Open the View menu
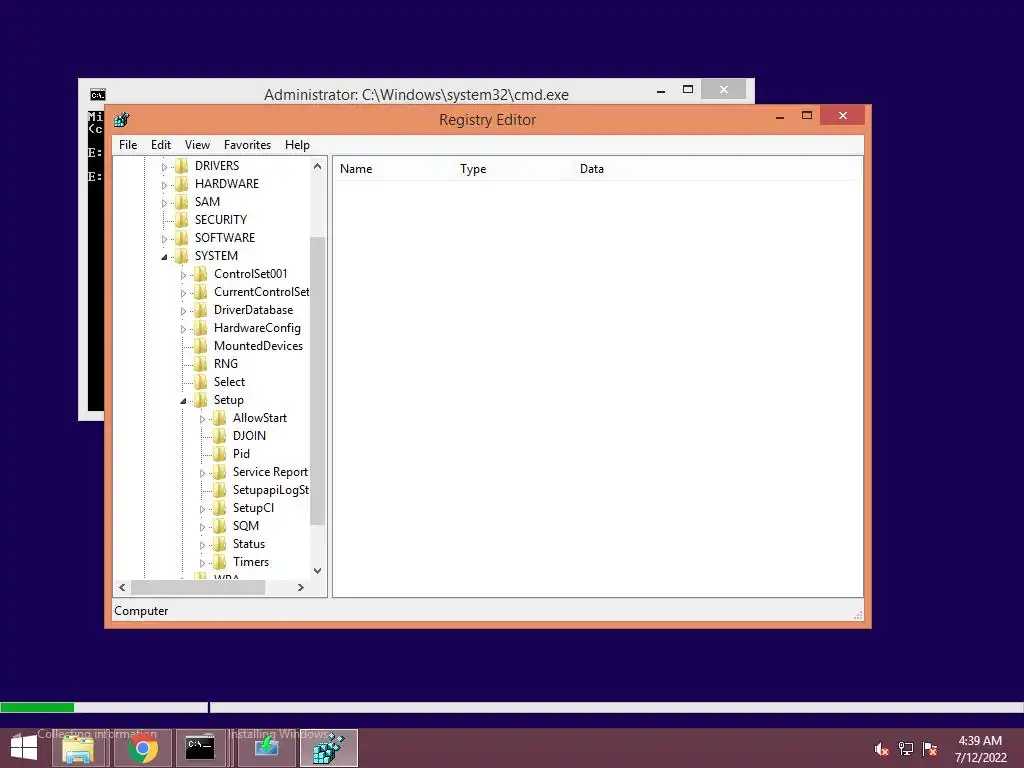 pyautogui.click(x=197, y=145)
